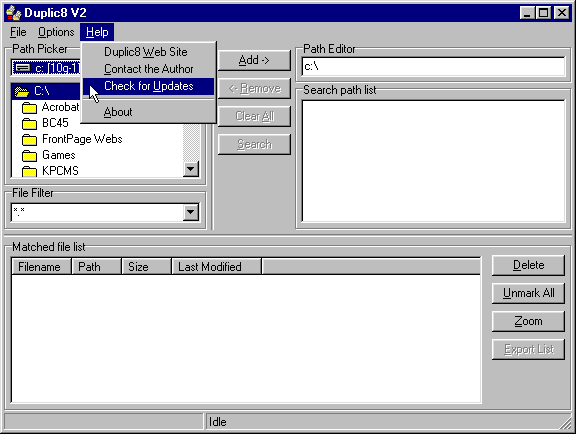This screenshot has width=576, height=434.
Task: Click the Add -> button
Action: [254, 60]
